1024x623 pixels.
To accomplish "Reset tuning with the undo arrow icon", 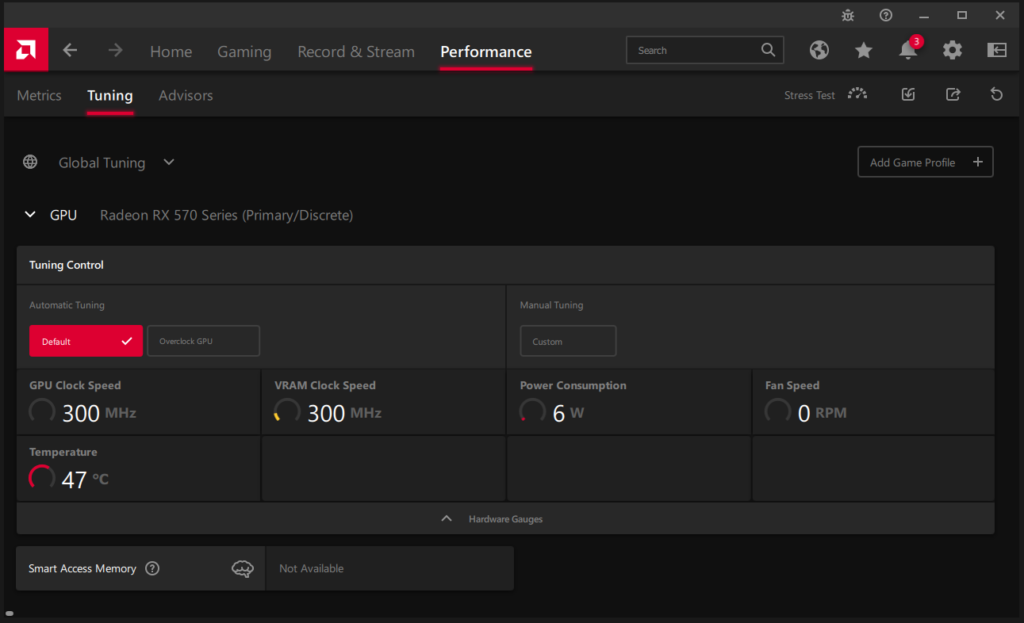I will tap(997, 95).
